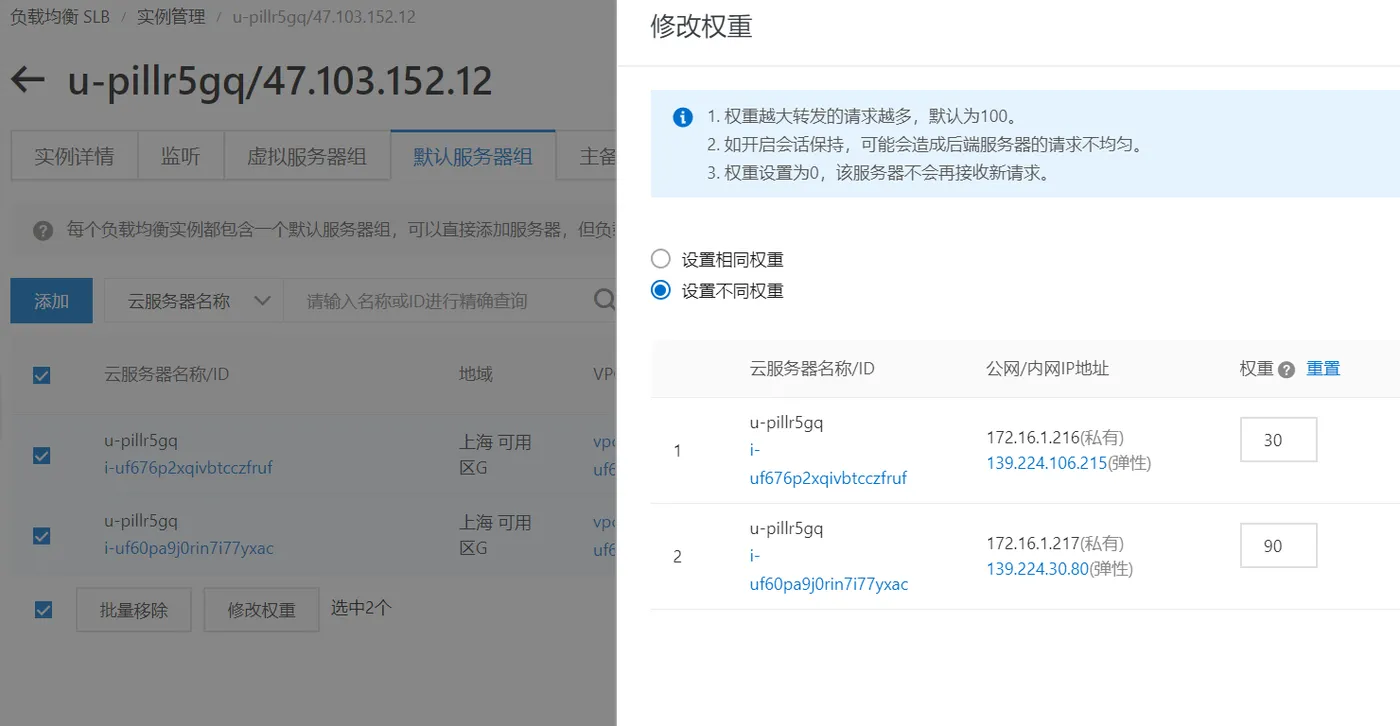The image size is (1400, 726).
Task: Click the private IP text 172.16.1.217(私有)
Action: click(x=1055, y=543)
